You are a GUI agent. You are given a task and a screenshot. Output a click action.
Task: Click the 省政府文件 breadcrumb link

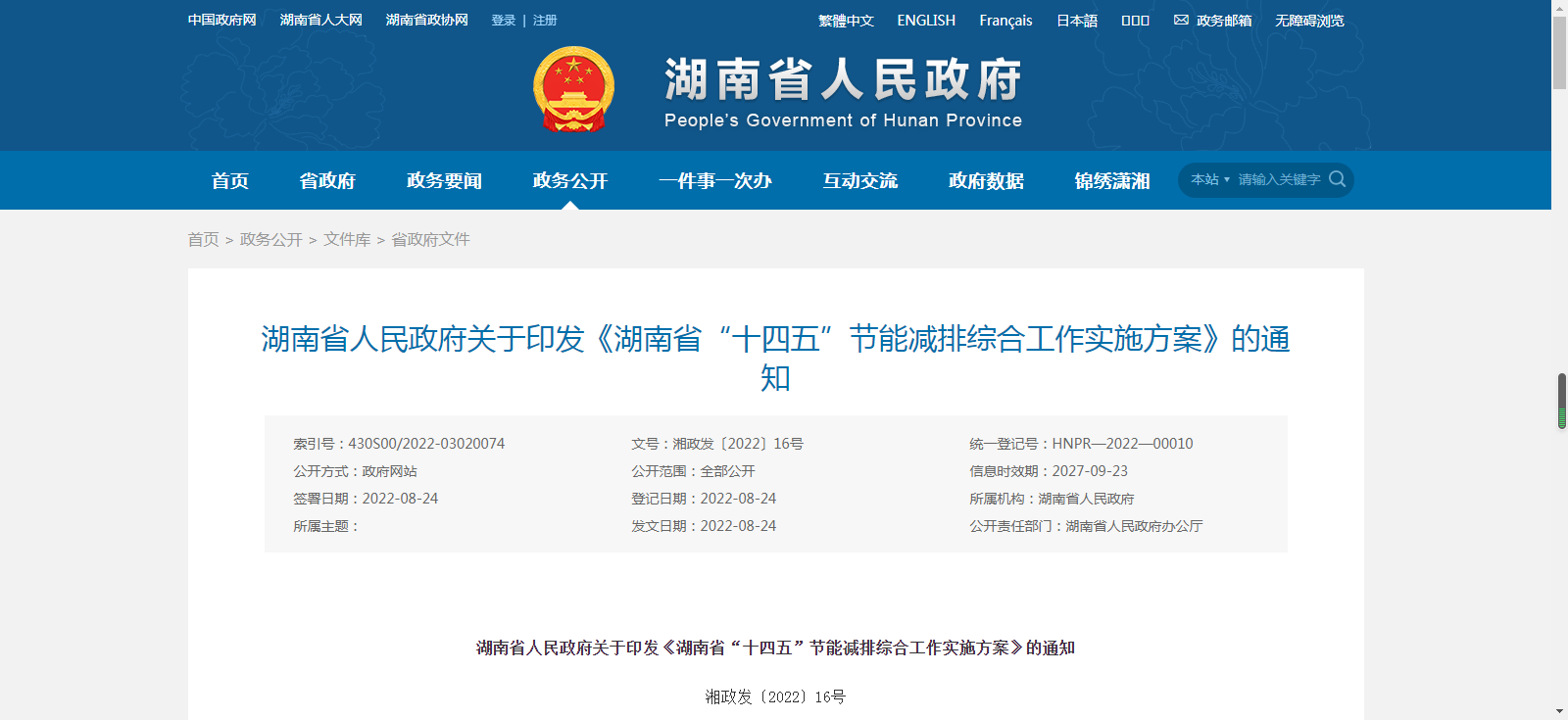tap(430, 239)
